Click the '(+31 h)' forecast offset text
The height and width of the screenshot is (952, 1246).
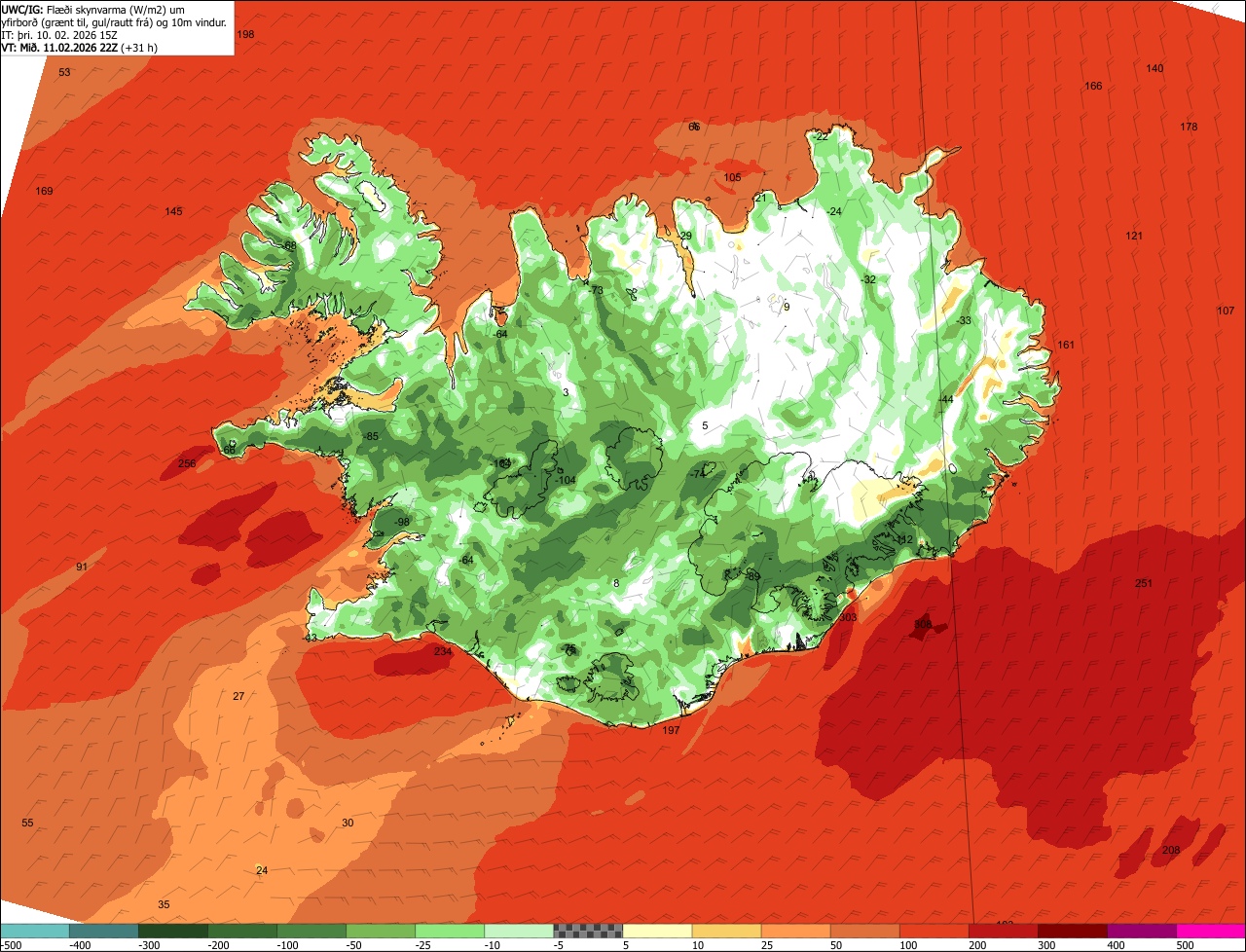141,47
